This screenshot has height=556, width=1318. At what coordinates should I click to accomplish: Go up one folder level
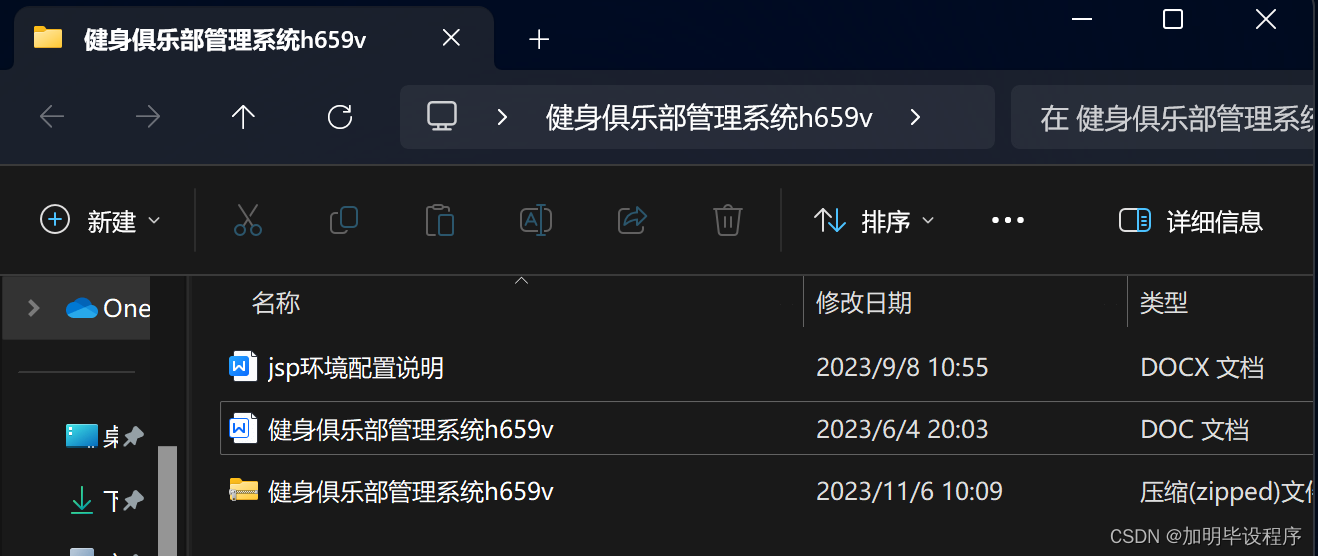(x=243, y=117)
